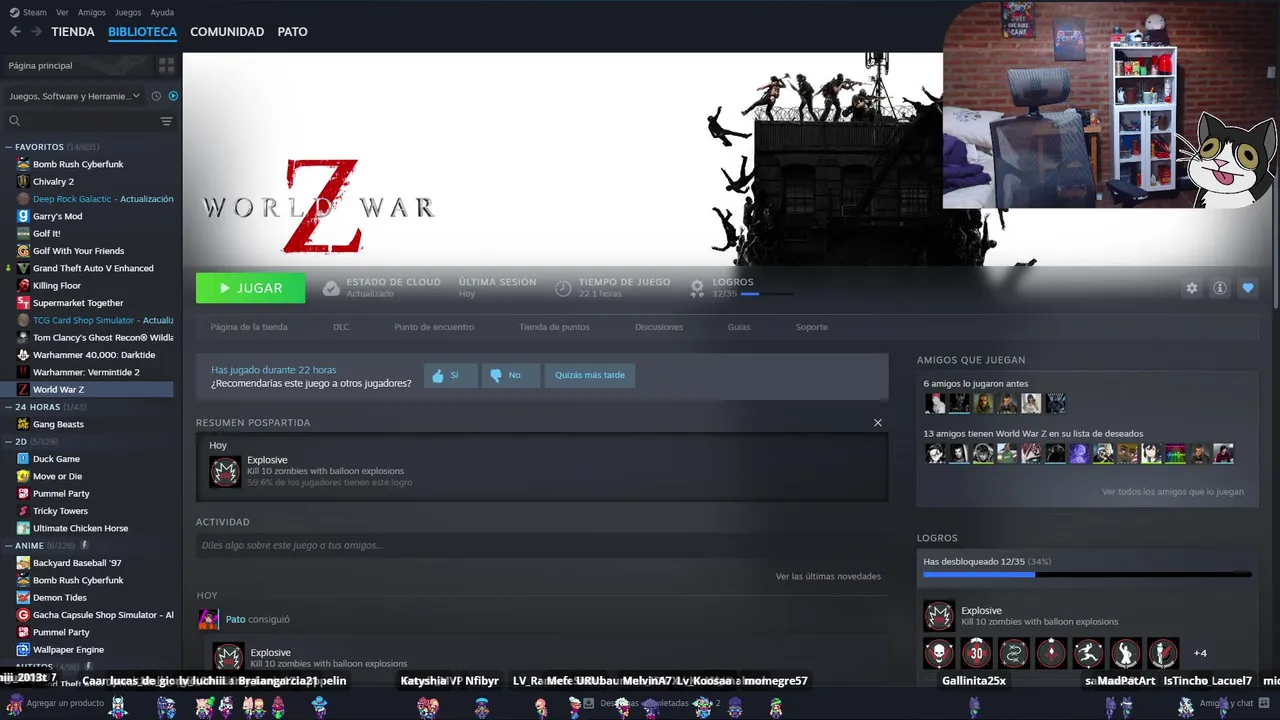Image resolution: width=1280 pixels, height=720 pixels.
Task: Toggle sort by recent activity clock
Action: pyautogui.click(x=156, y=96)
